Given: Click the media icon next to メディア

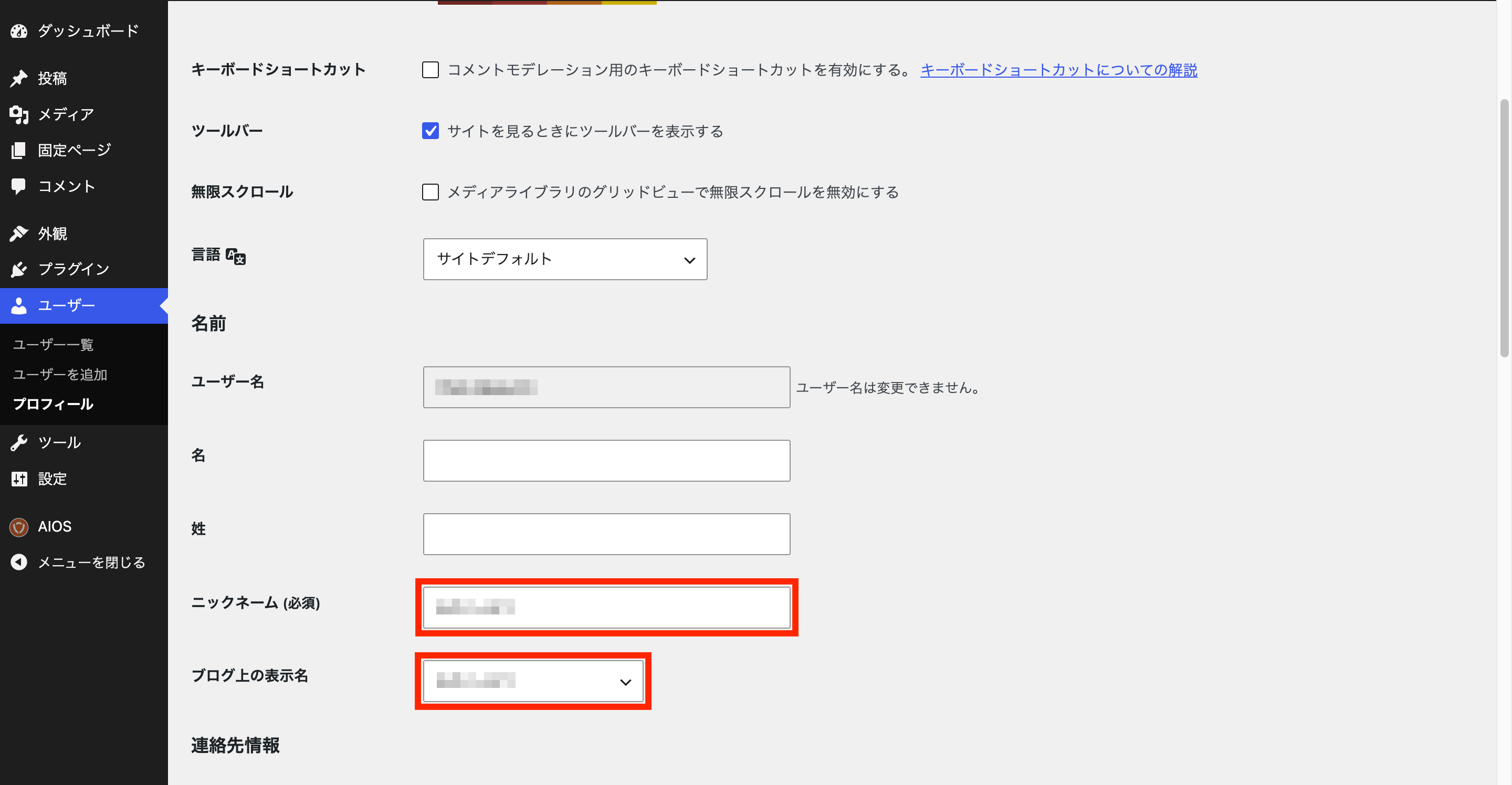Looking at the screenshot, I should point(19,114).
